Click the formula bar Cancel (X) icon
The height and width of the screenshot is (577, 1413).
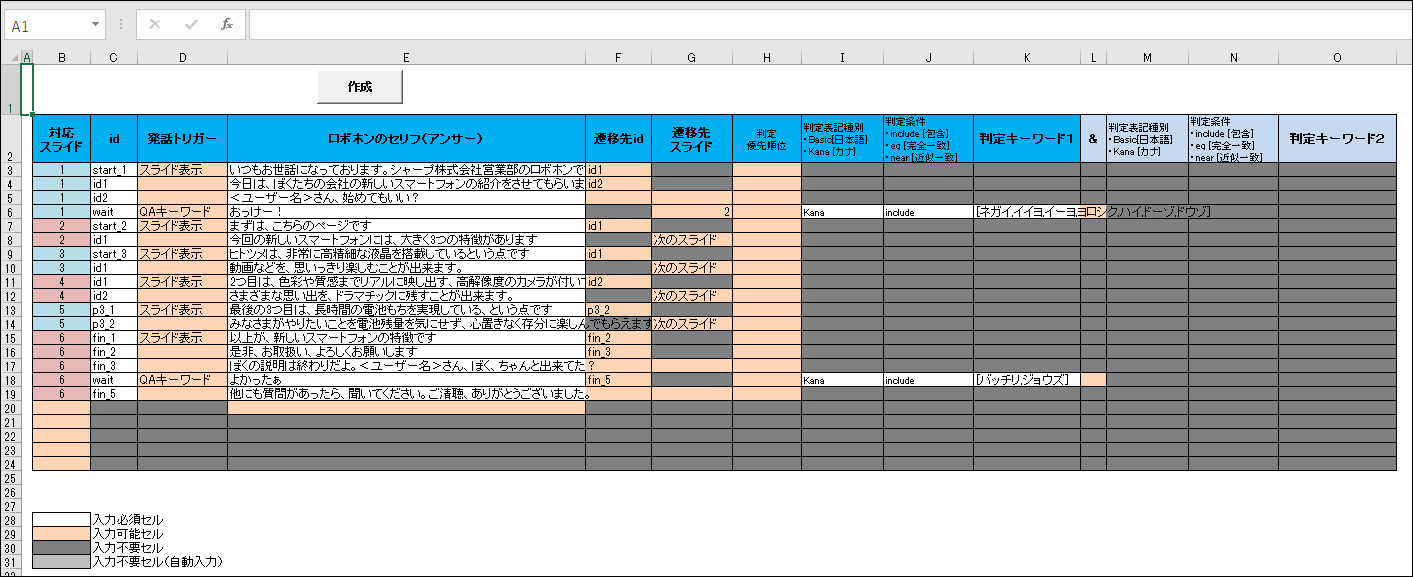[x=155, y=24]
